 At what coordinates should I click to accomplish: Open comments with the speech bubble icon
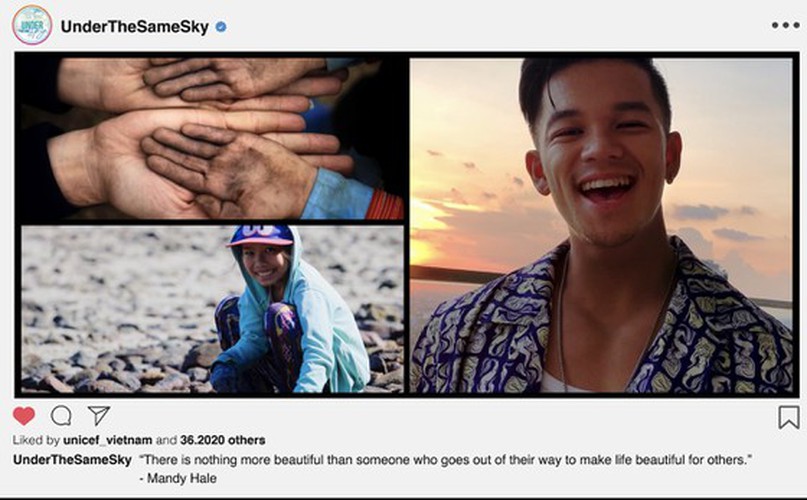pyautogui.click(x=61, y=416)
